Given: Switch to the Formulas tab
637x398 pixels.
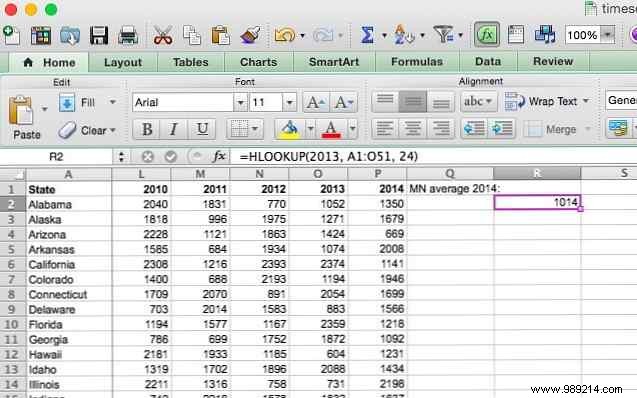Looking at the screenshot, I should [x=417, y=62].
